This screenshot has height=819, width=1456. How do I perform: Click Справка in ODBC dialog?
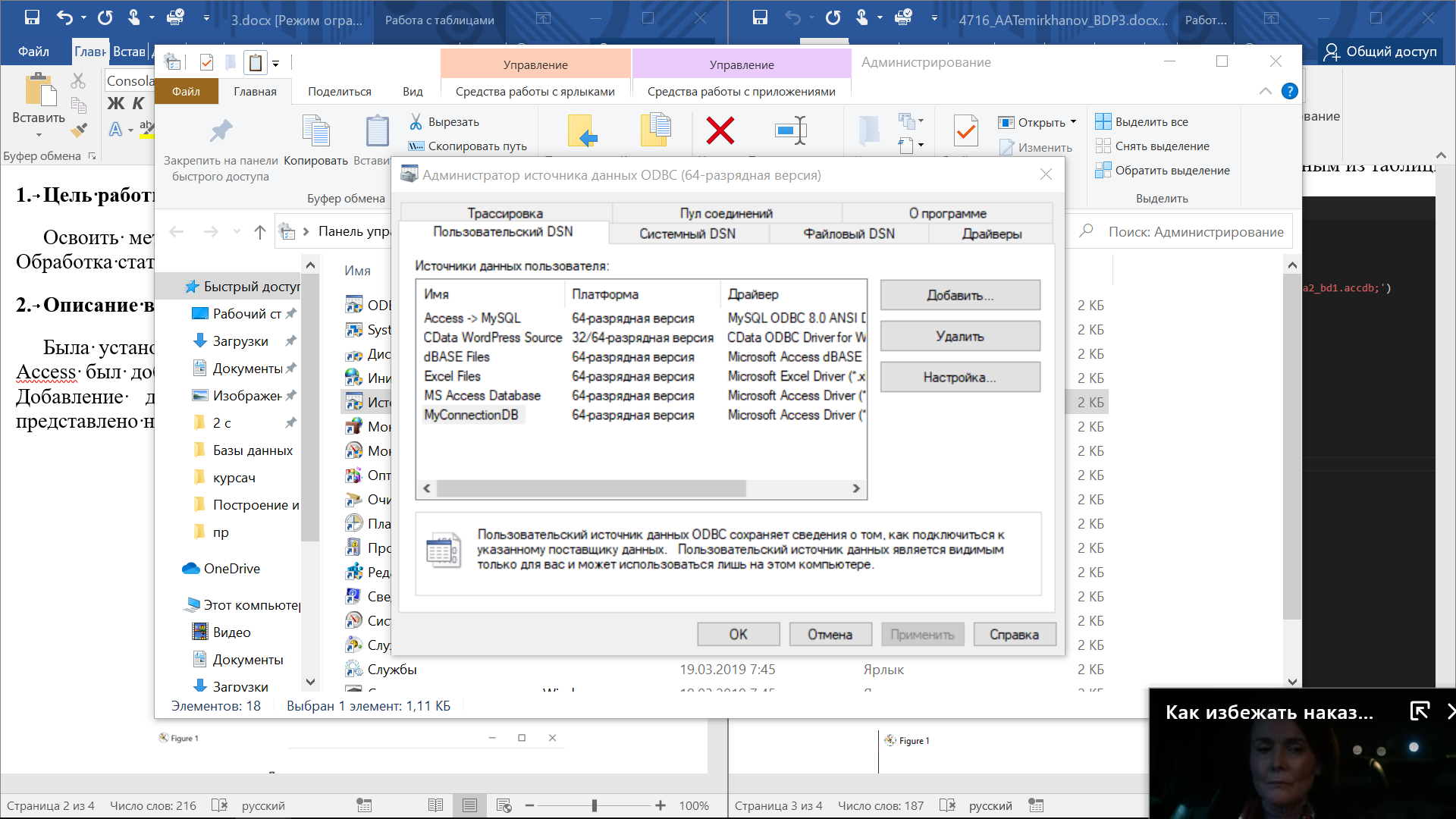pos(1014,634)
